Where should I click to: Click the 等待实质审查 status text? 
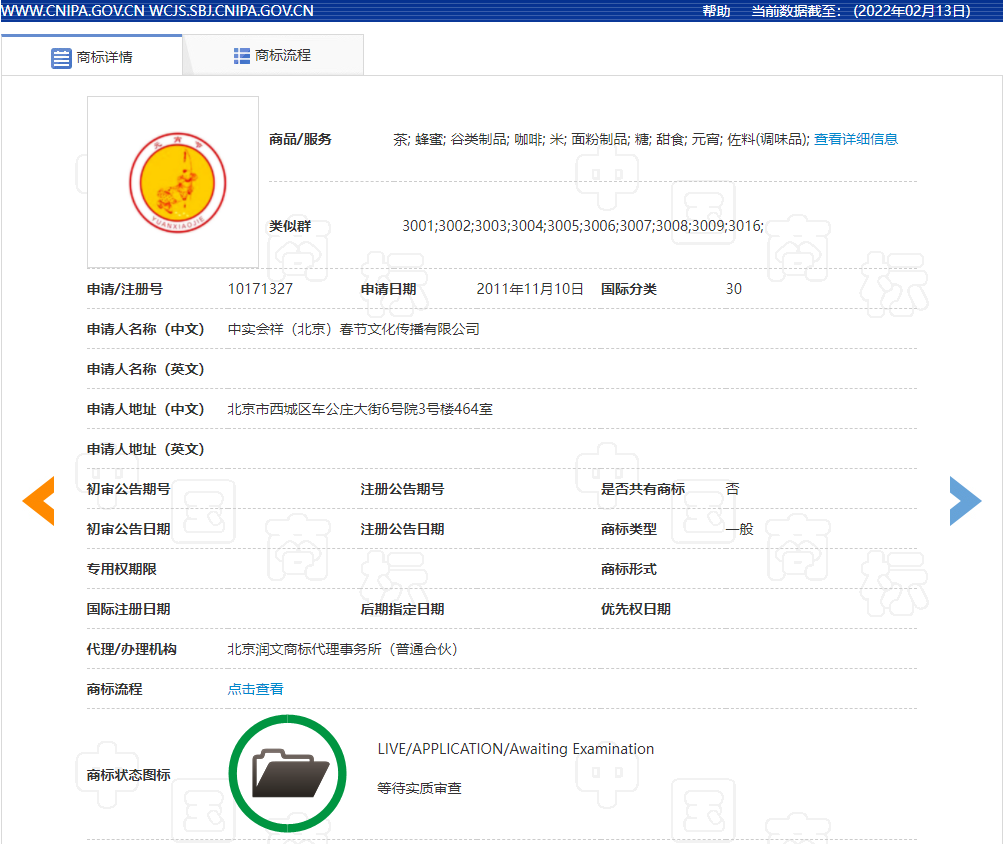(x=419, y=788)
